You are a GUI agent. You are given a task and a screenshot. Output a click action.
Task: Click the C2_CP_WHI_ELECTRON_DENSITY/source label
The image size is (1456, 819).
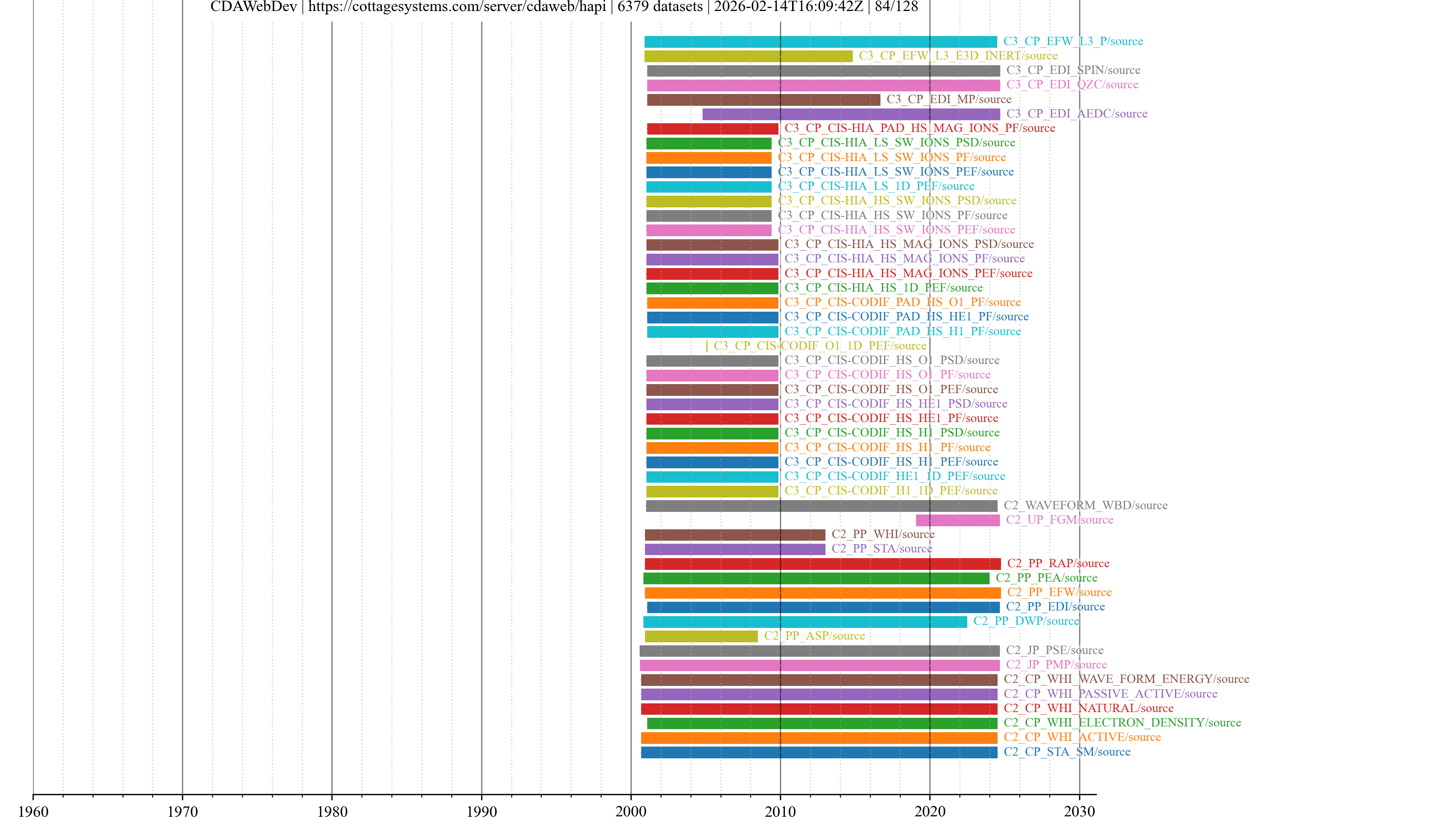[1122, 722]
